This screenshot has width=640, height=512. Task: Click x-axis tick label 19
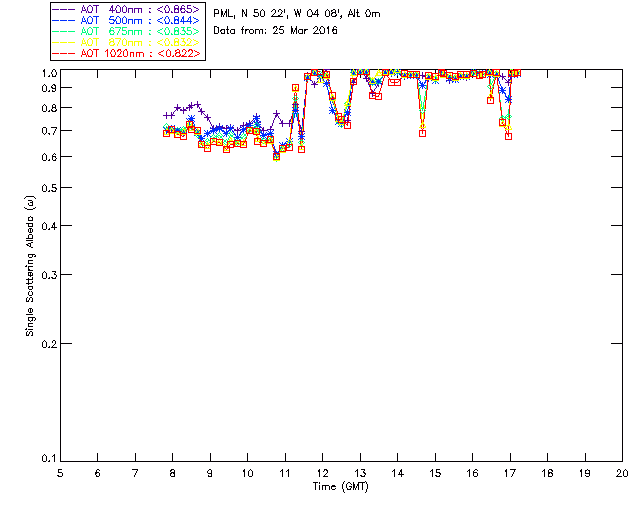[x=585, y=473]
